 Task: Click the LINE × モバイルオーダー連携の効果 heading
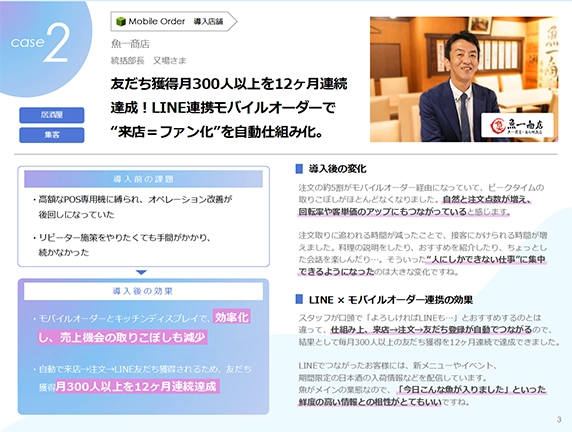click(391, 300)
